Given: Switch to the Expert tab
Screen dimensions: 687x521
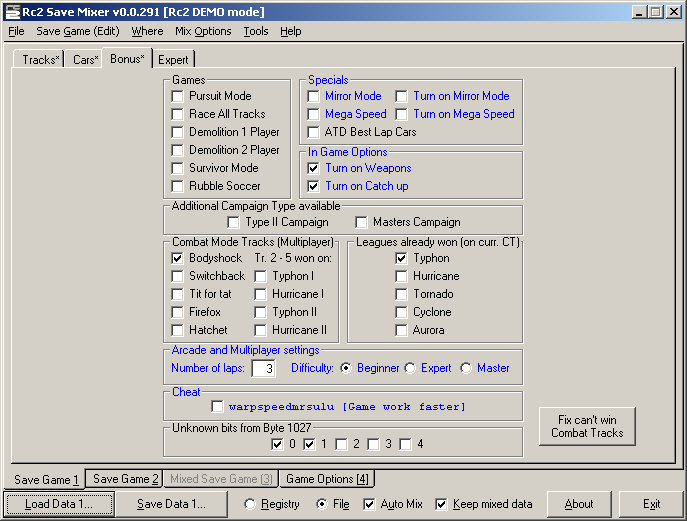Looking at the screenshot, I should (x=173, y=60).
